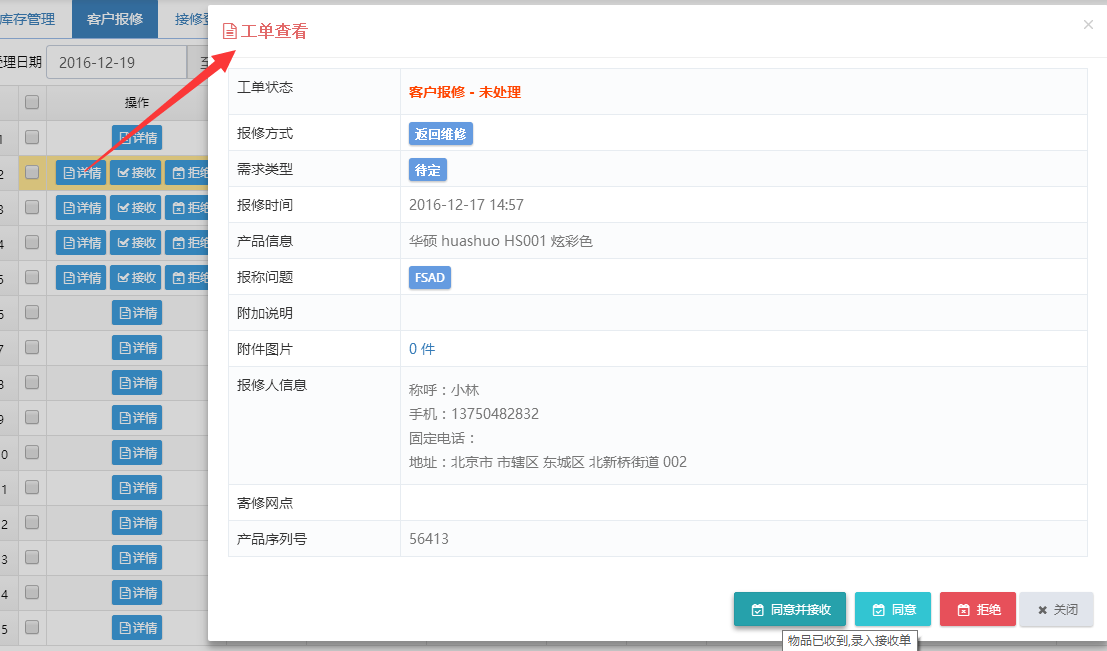Open 详情 for row 7
The height and width of the screenshot is (651, 1107).
(x=137, y=347)
